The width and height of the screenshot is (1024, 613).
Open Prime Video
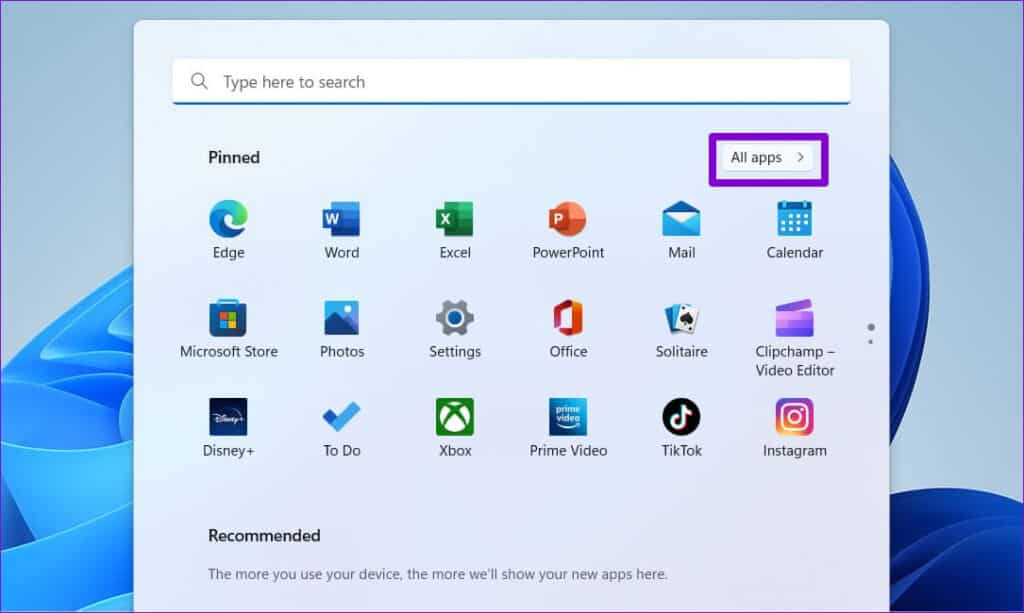(567, 419)
